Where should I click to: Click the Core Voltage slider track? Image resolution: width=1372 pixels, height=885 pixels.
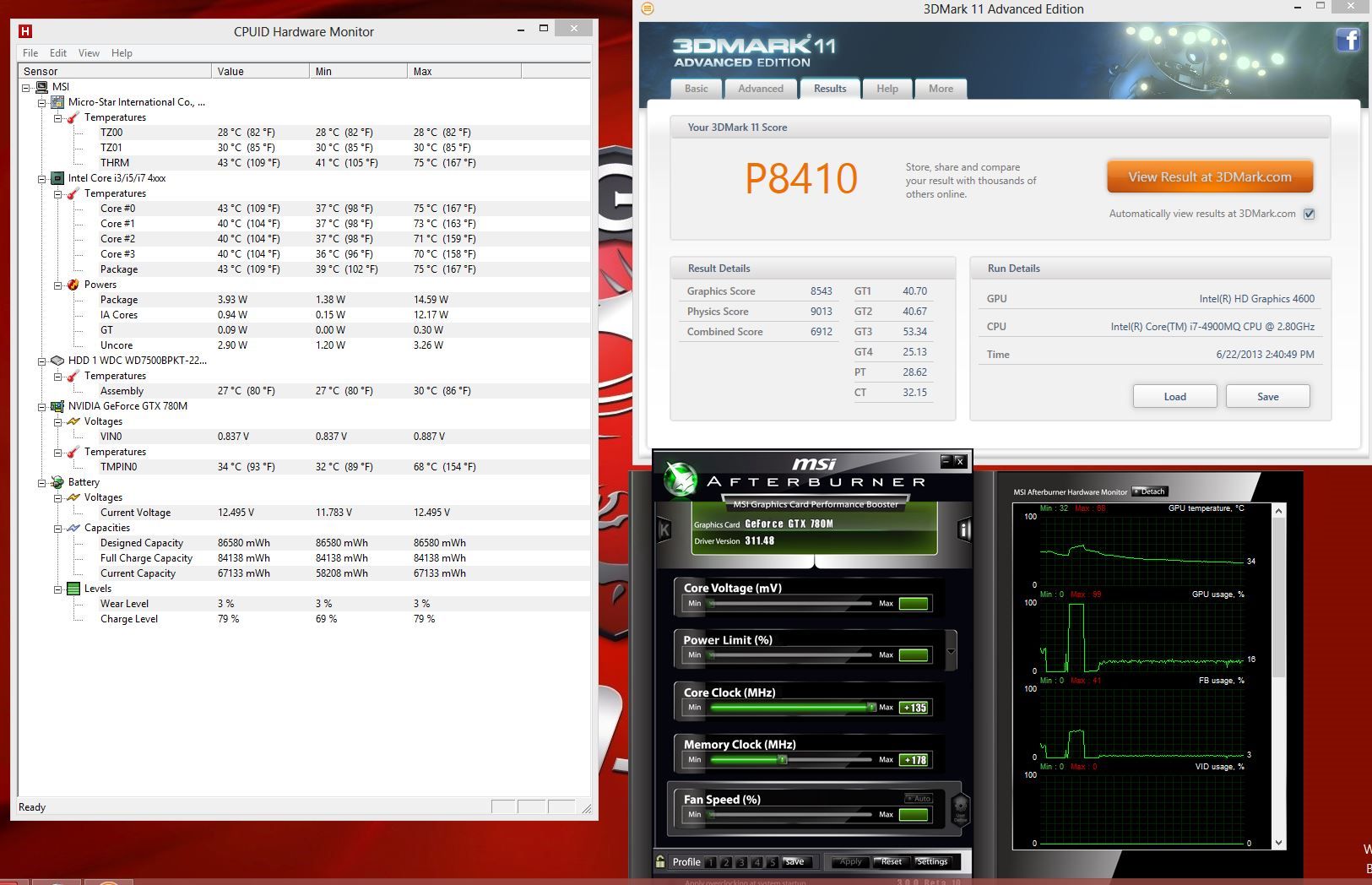click(790, 604)
